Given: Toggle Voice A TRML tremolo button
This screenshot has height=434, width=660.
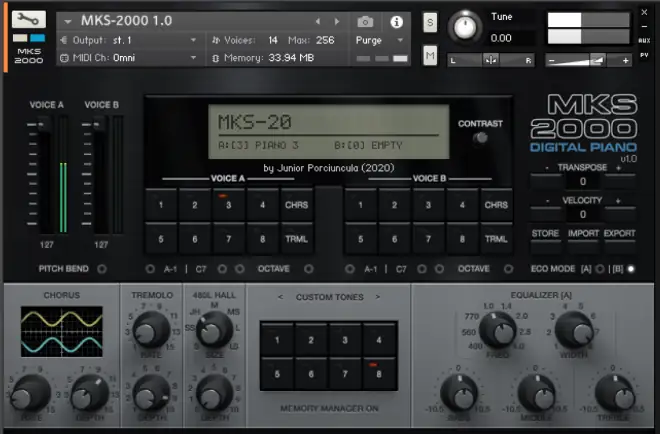Looking at the screenshot, I should (297, 239).
